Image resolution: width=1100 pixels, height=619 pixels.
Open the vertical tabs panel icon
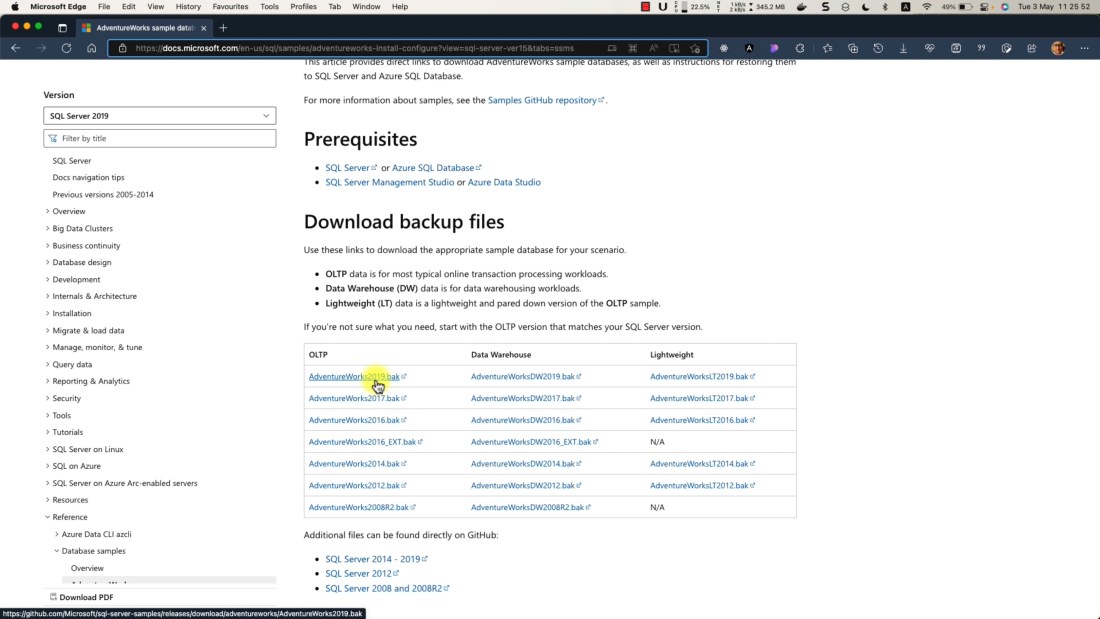[x=62, y=28]
